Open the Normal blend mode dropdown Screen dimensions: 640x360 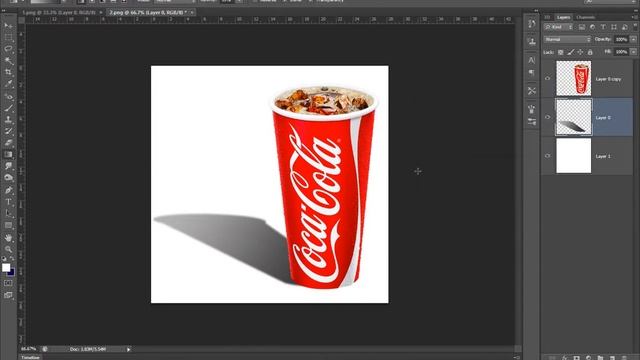point(567,39)
